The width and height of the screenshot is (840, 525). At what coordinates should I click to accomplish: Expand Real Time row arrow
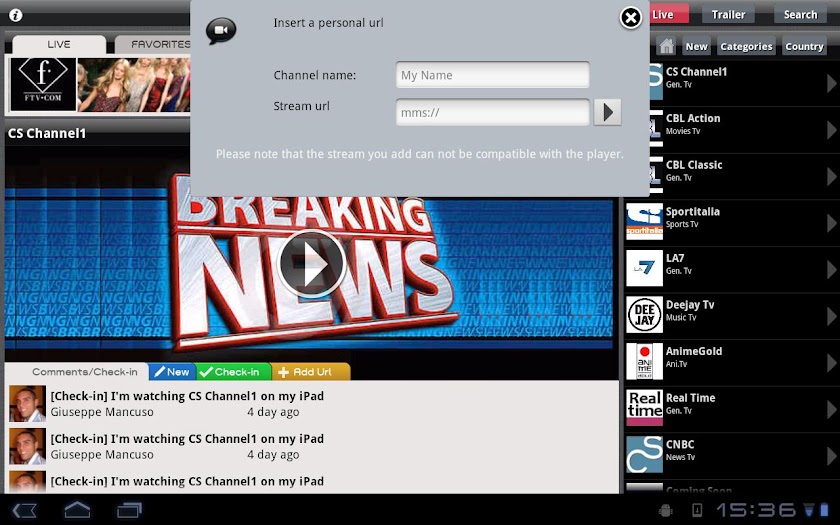coord(831,409)
